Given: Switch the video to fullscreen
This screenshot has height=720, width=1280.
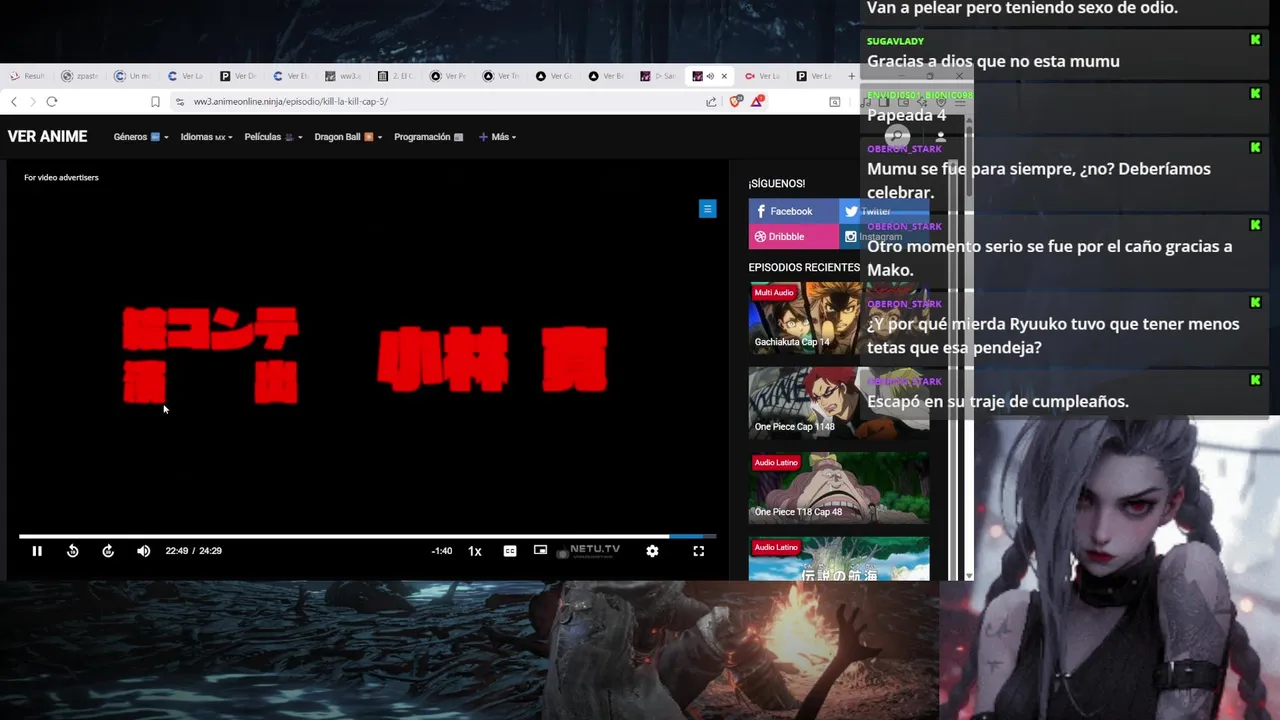Looking at the screenshot, I should tap(699, 551).
